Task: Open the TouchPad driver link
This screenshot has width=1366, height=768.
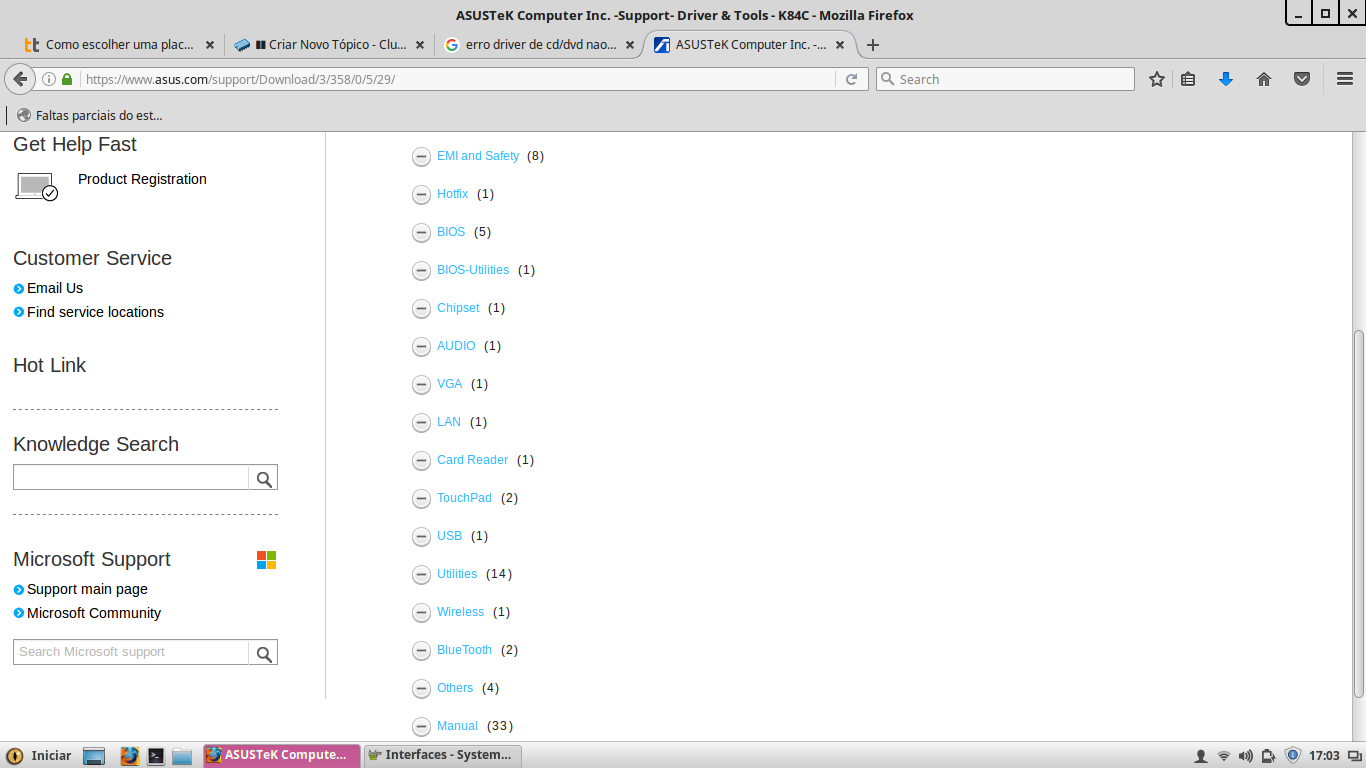Action: 464,498
